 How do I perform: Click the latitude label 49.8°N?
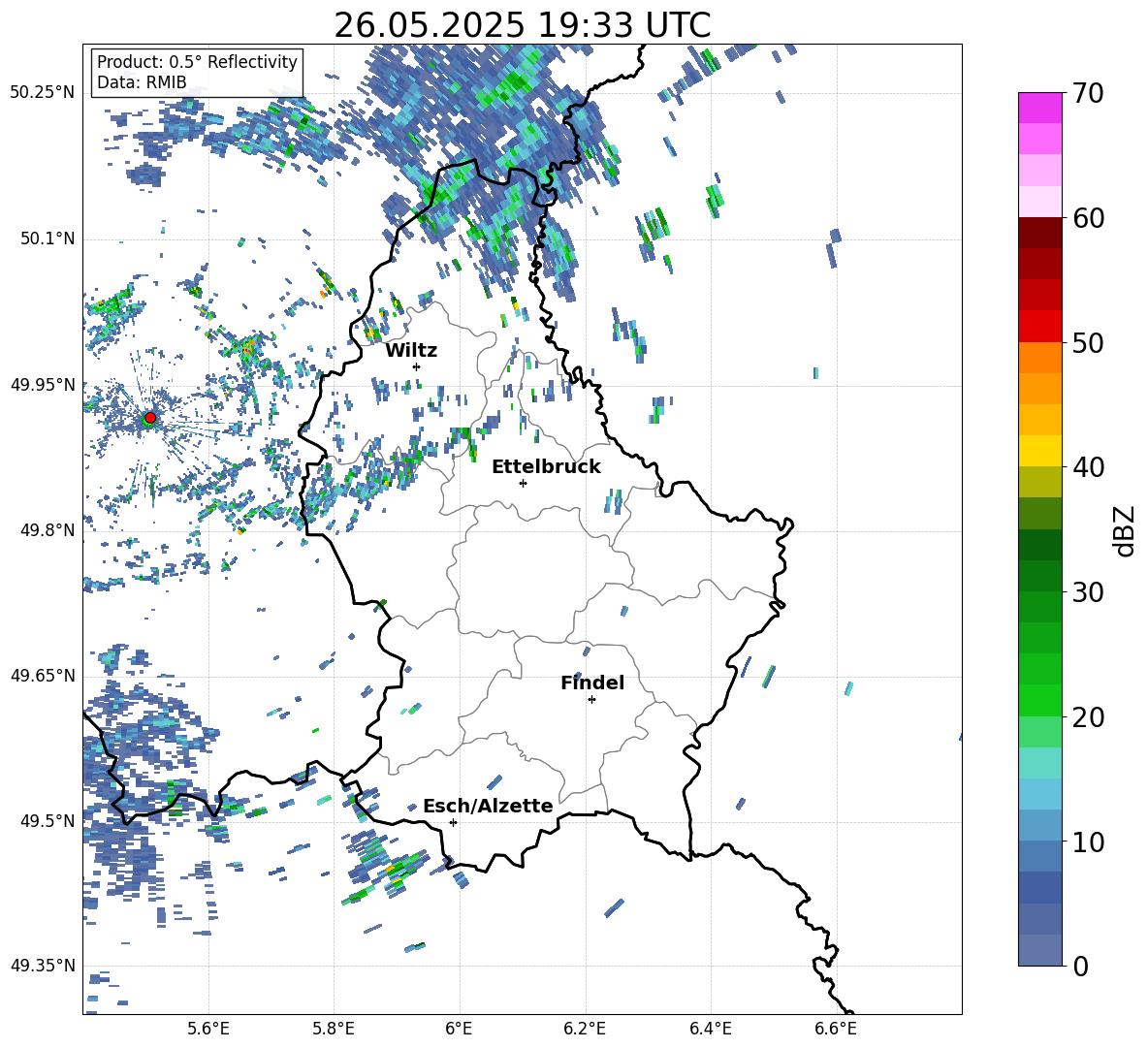(x=48, y=529)
